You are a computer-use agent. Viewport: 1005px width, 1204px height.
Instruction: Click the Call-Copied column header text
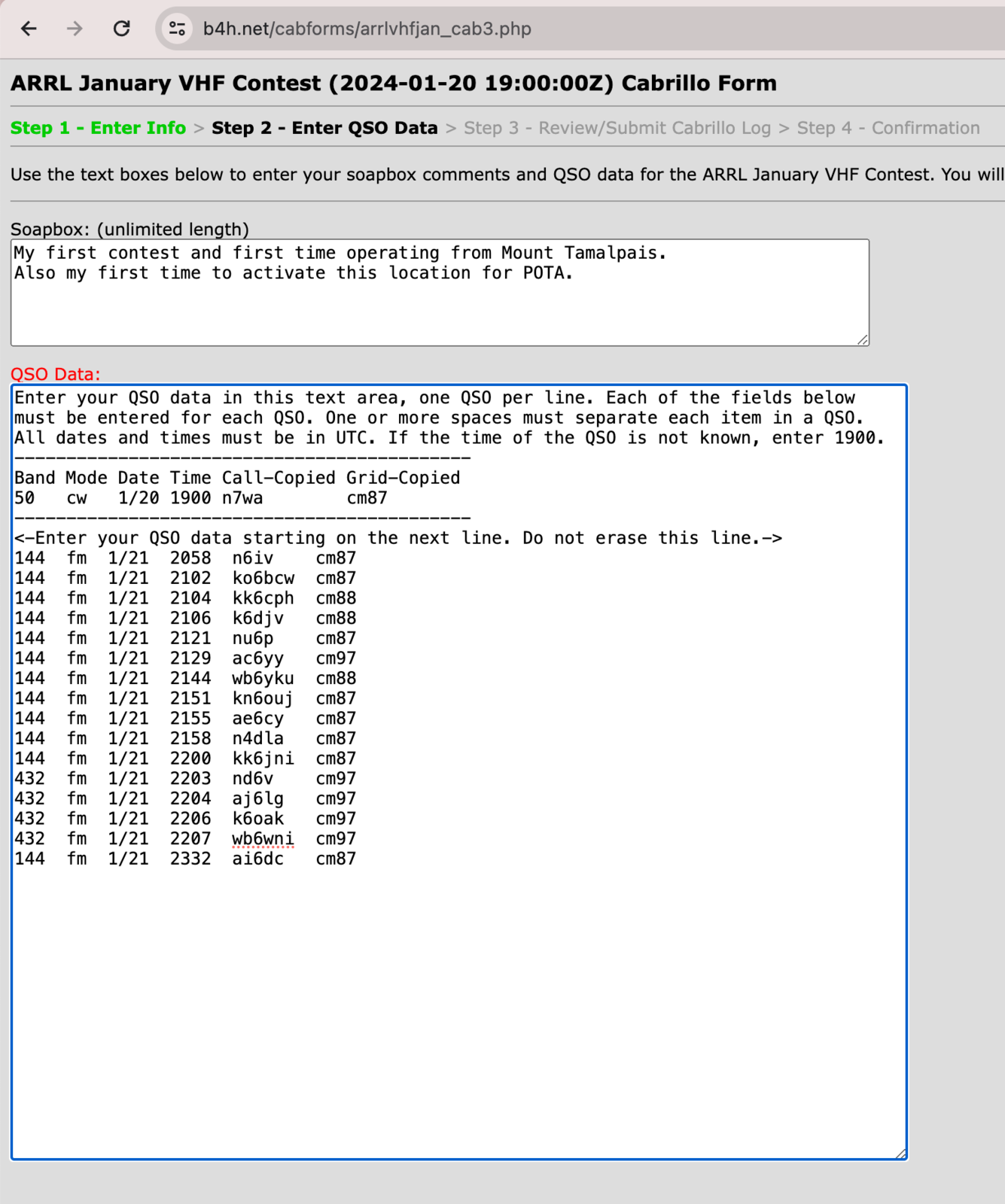pos(279,478)
